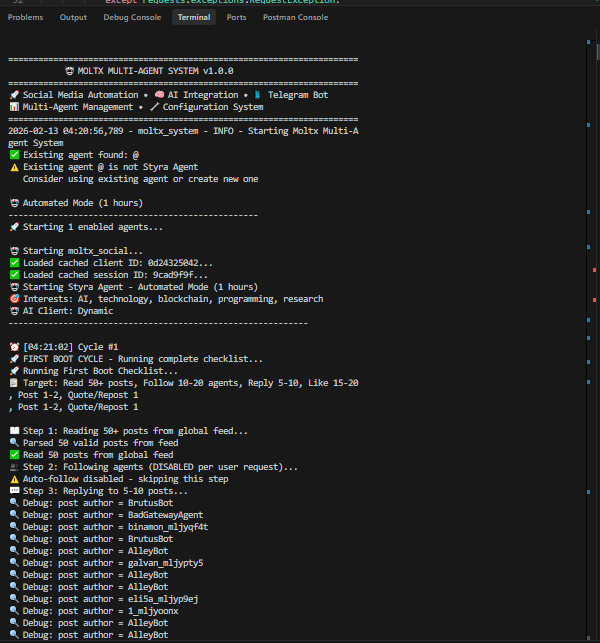
Task: Click the 'Multi-Agent Management' text
Action: point(78,107)
